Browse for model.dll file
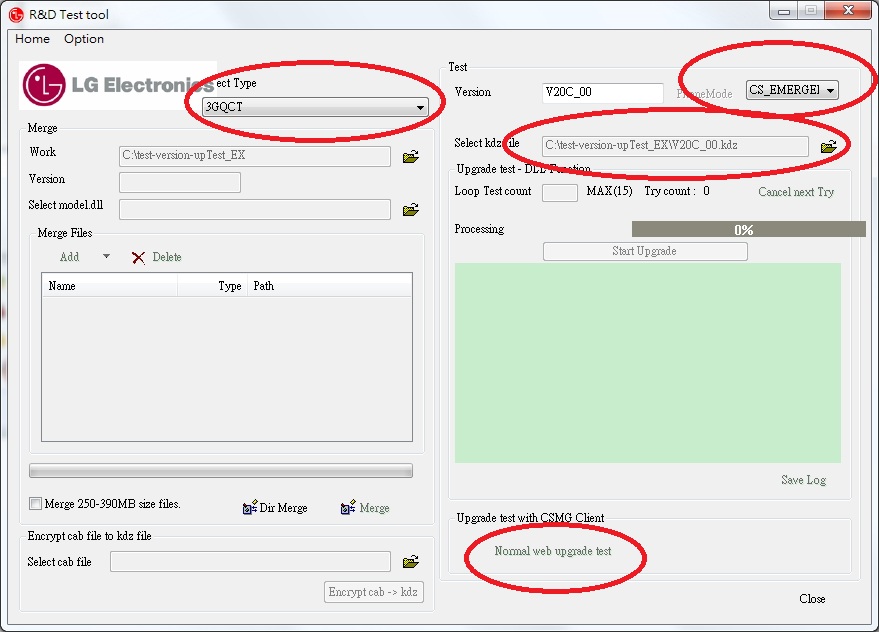Image resolution: width=879 pixels, height=632 pixels. point(410,210)
